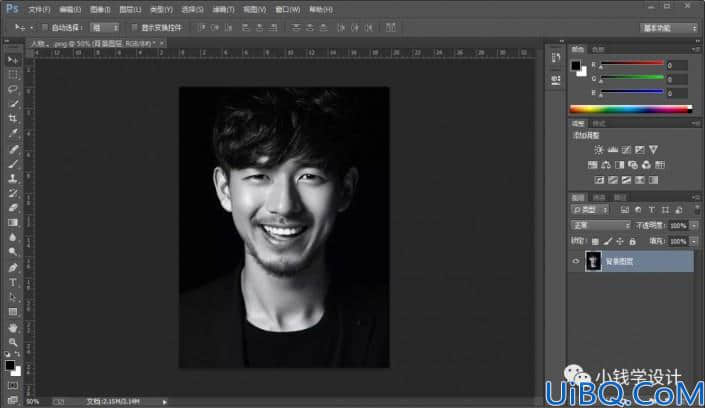The height and width of the screenshot is (408, 705).
Task: Open the Color panel flyout menu
Action: click(696, 49)
